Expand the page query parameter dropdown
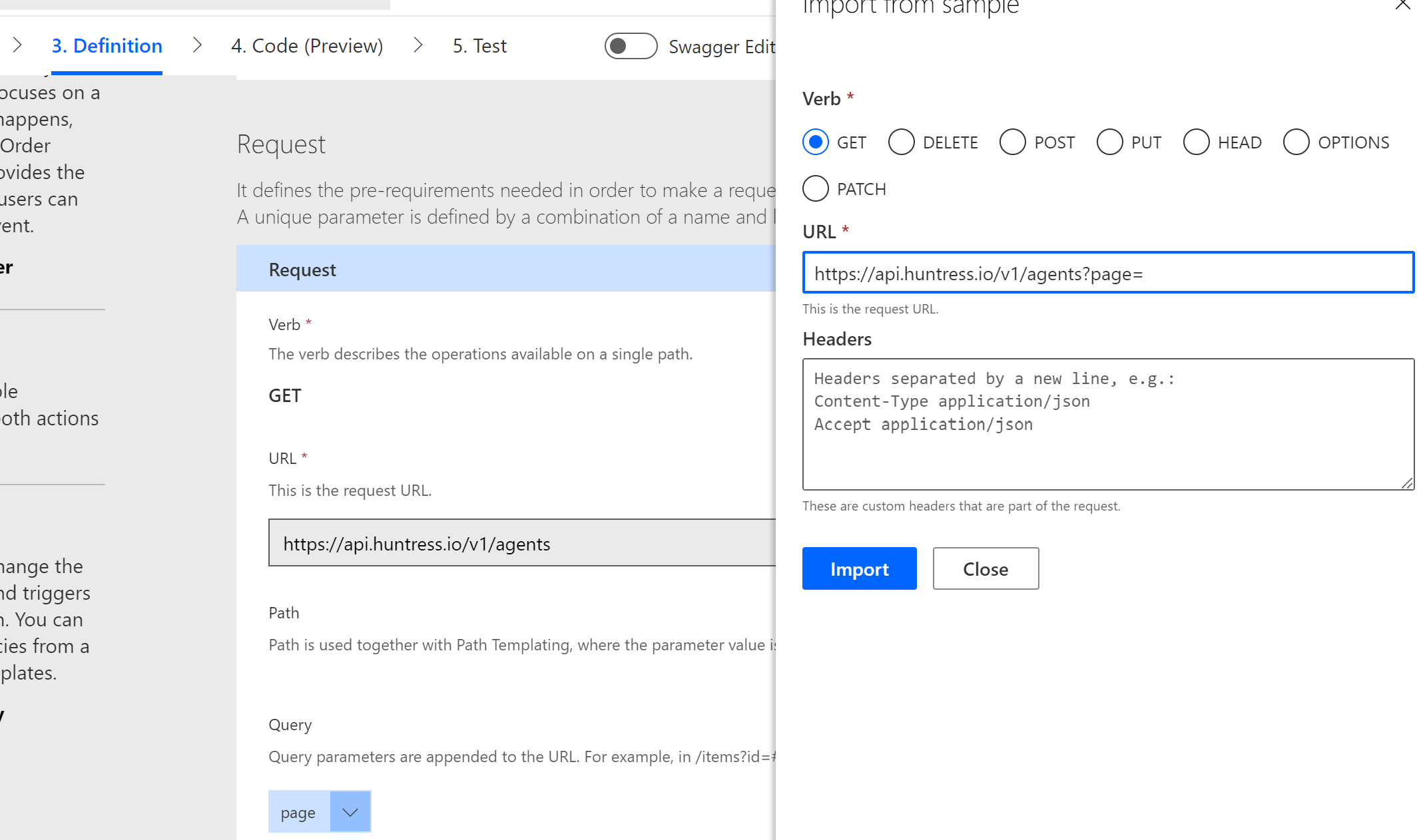Image resolution: width=1417 pixels, height=840 pixels. coord(350,812)
